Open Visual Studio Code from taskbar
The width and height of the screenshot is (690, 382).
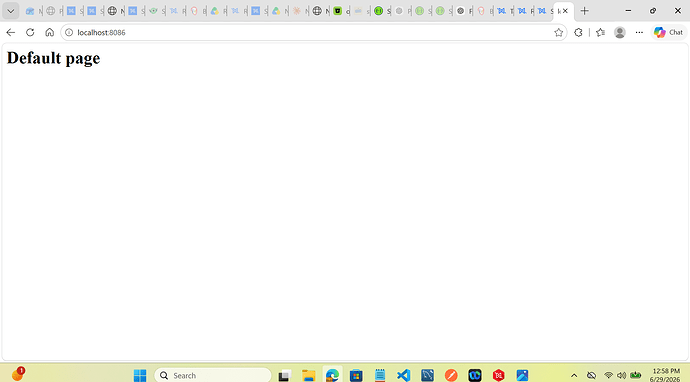(x=404, y=375)
